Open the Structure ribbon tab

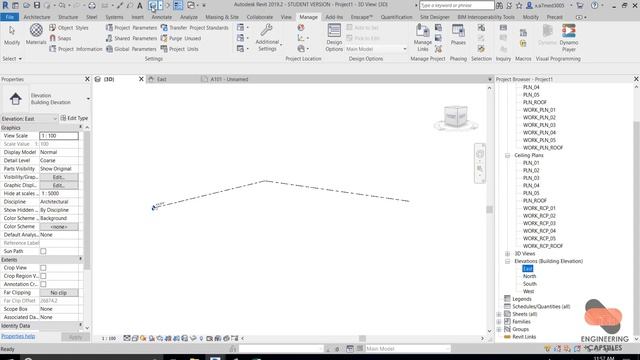(68, 17)
